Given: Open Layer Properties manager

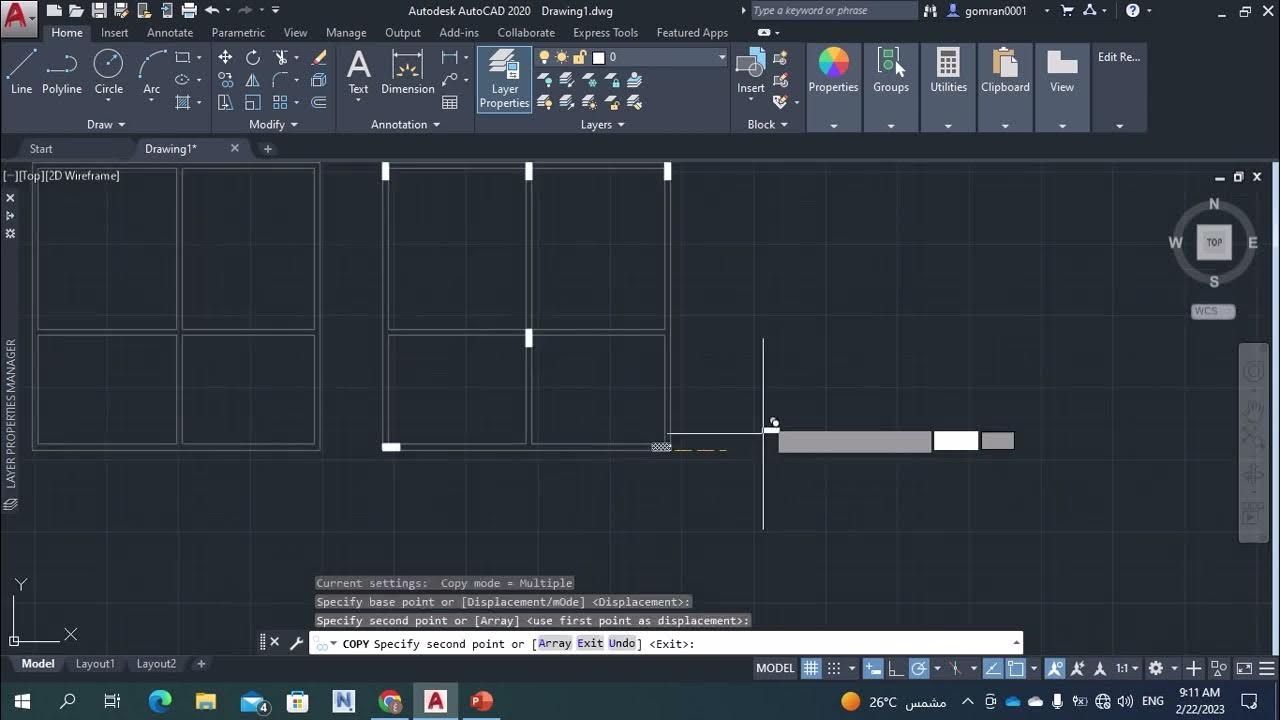Looking at the screenshot, I should 504,79.
